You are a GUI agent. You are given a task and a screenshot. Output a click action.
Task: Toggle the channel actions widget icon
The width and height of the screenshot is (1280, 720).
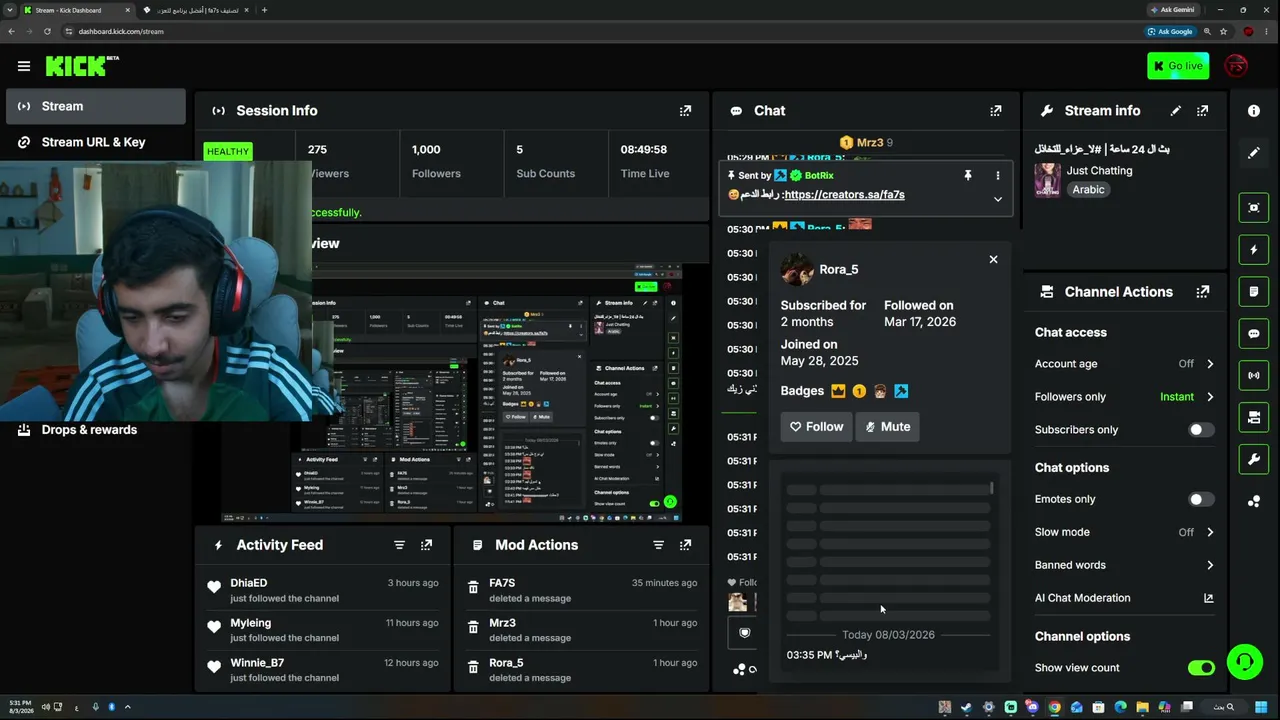point(1254,417)
